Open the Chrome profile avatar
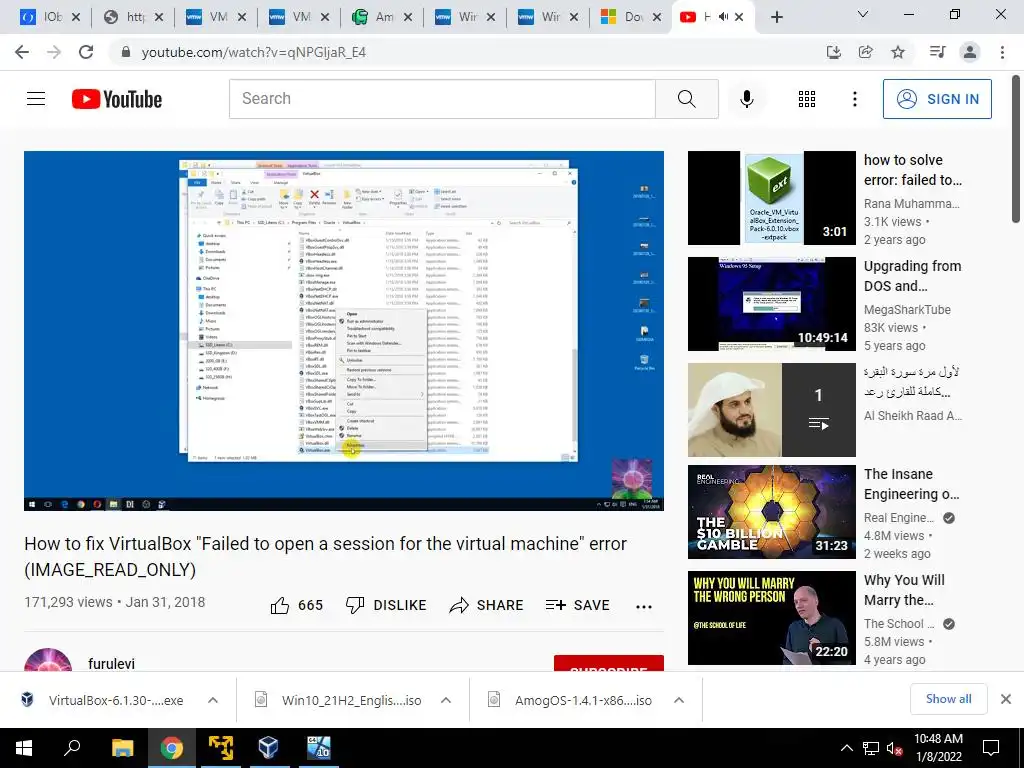Image resolution: width=1024 pixels, height=768 pixels. 970,52
